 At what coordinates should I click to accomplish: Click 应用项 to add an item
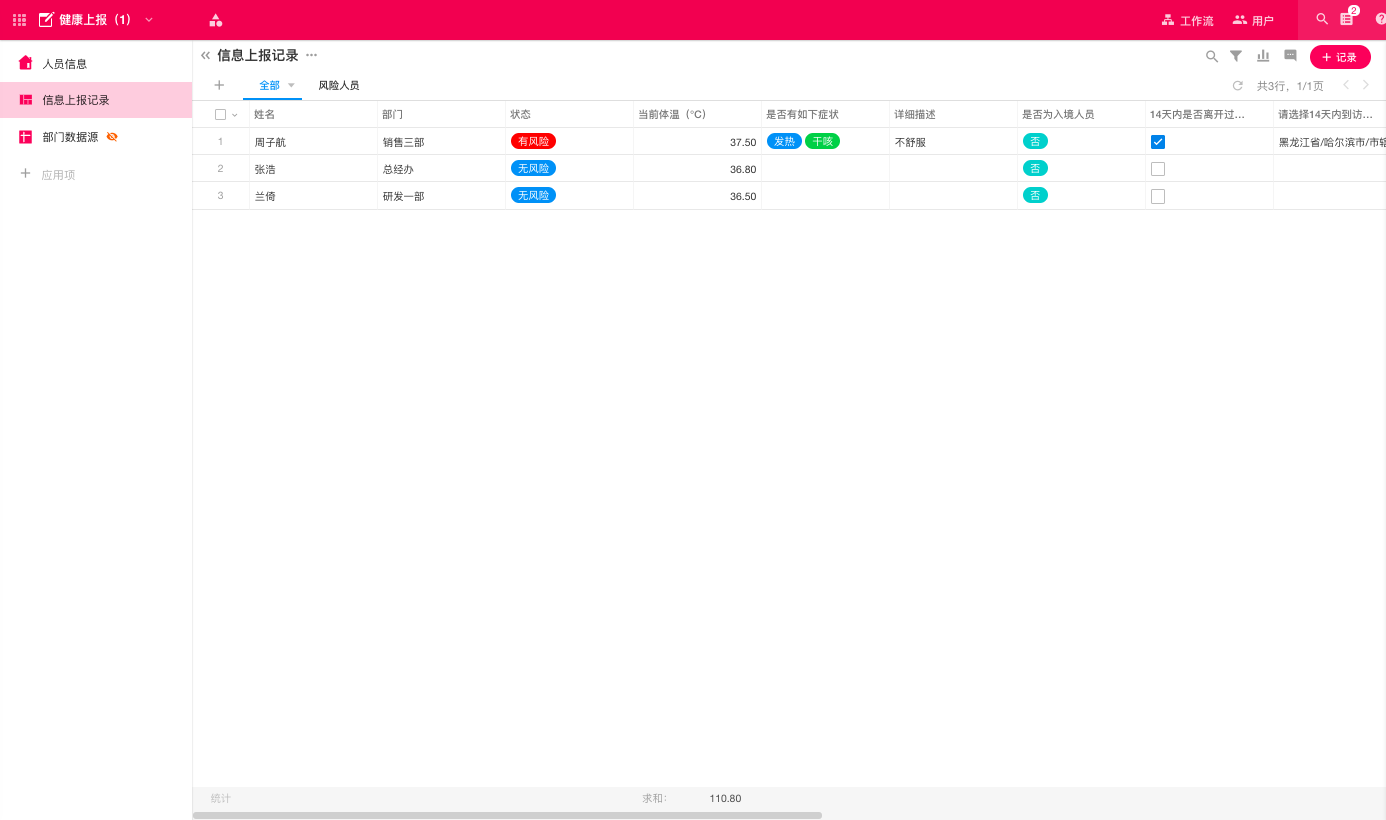click(58, 175)
